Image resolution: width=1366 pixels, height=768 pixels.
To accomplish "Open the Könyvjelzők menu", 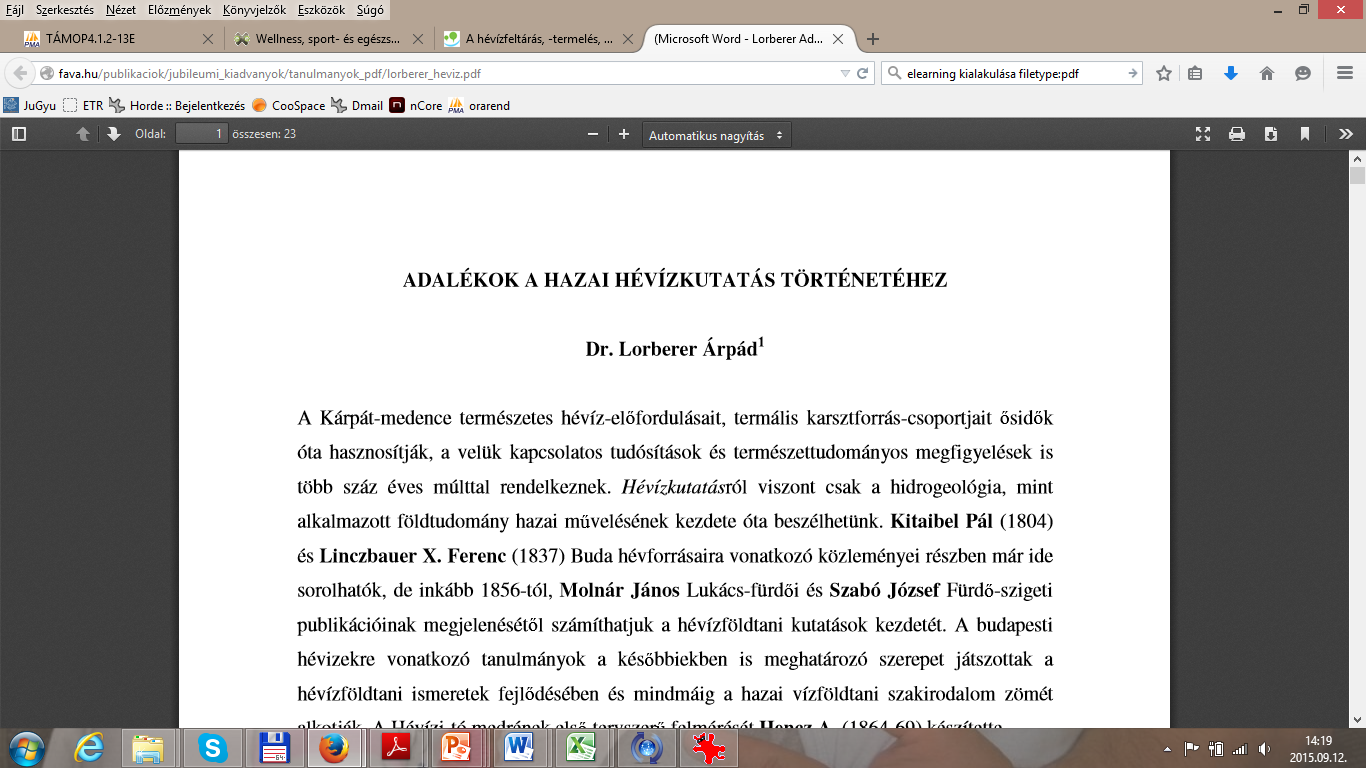I will pyautogui.click(x=252, y=9).
